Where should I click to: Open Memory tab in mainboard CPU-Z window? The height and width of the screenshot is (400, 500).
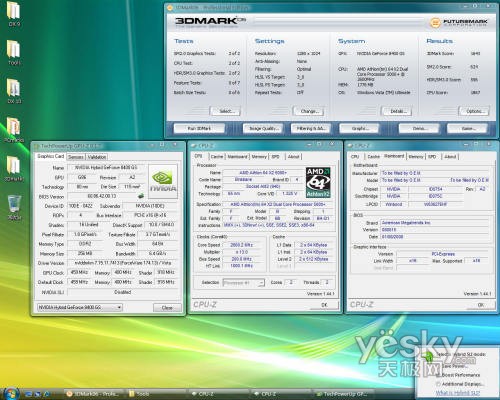point(416,156)
